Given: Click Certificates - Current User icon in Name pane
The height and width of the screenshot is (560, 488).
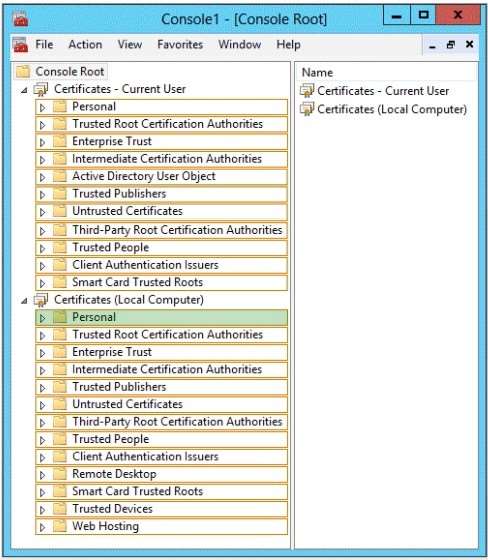Looking at the screenshot, I should click(307, 91).
